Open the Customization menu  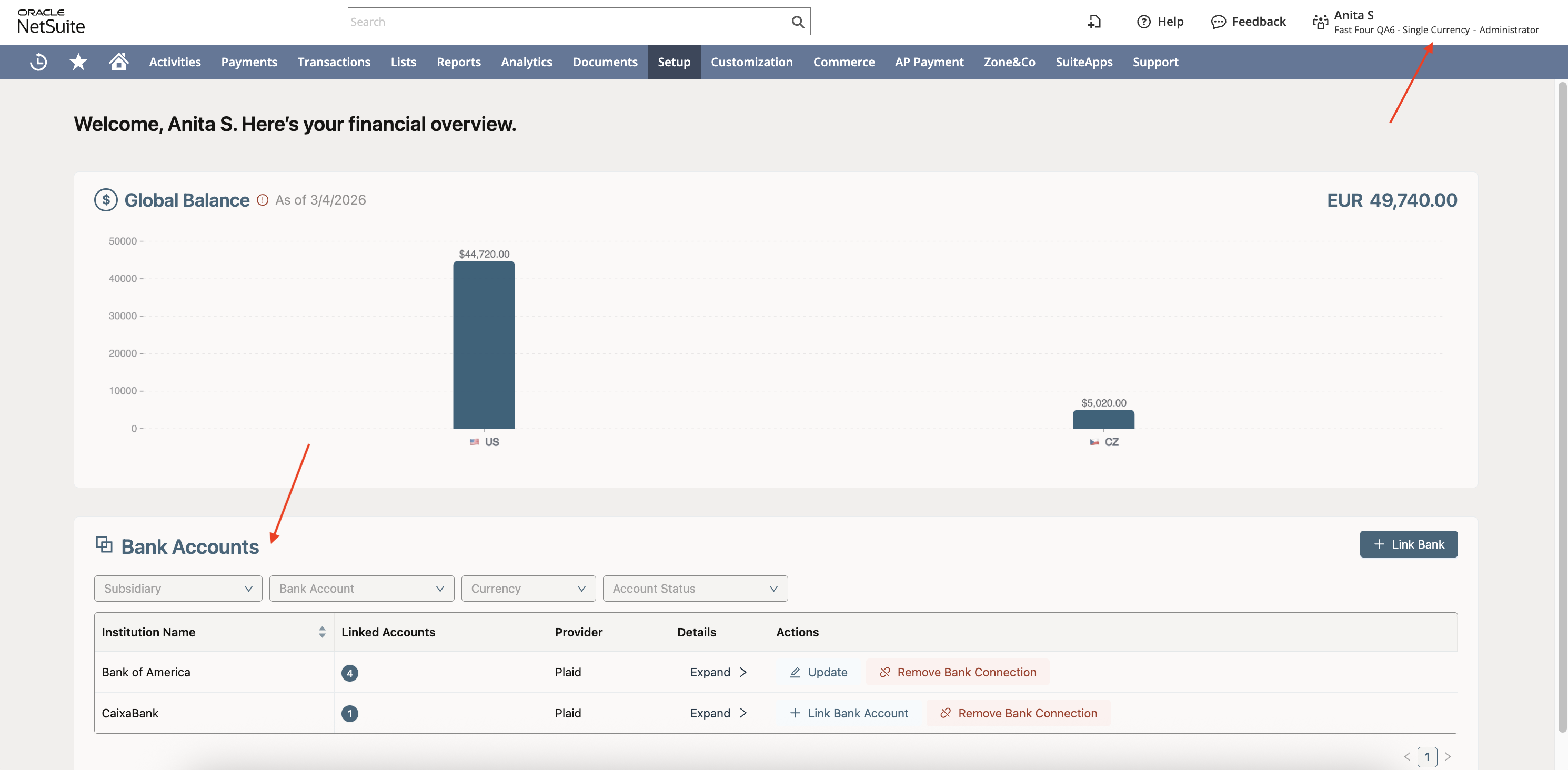coord(752,62)
